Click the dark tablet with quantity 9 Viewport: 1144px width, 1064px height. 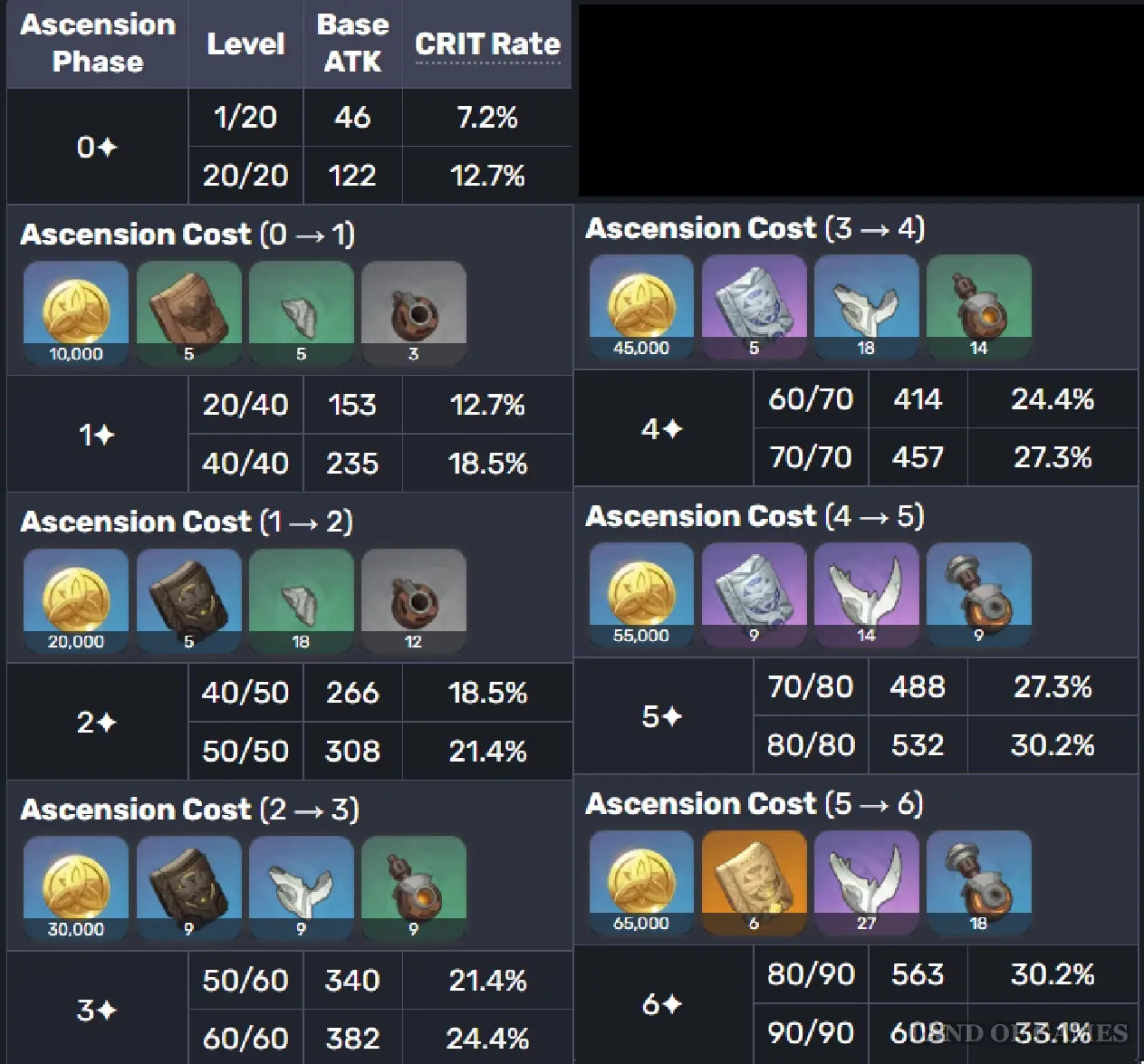(x=188, y=888)
